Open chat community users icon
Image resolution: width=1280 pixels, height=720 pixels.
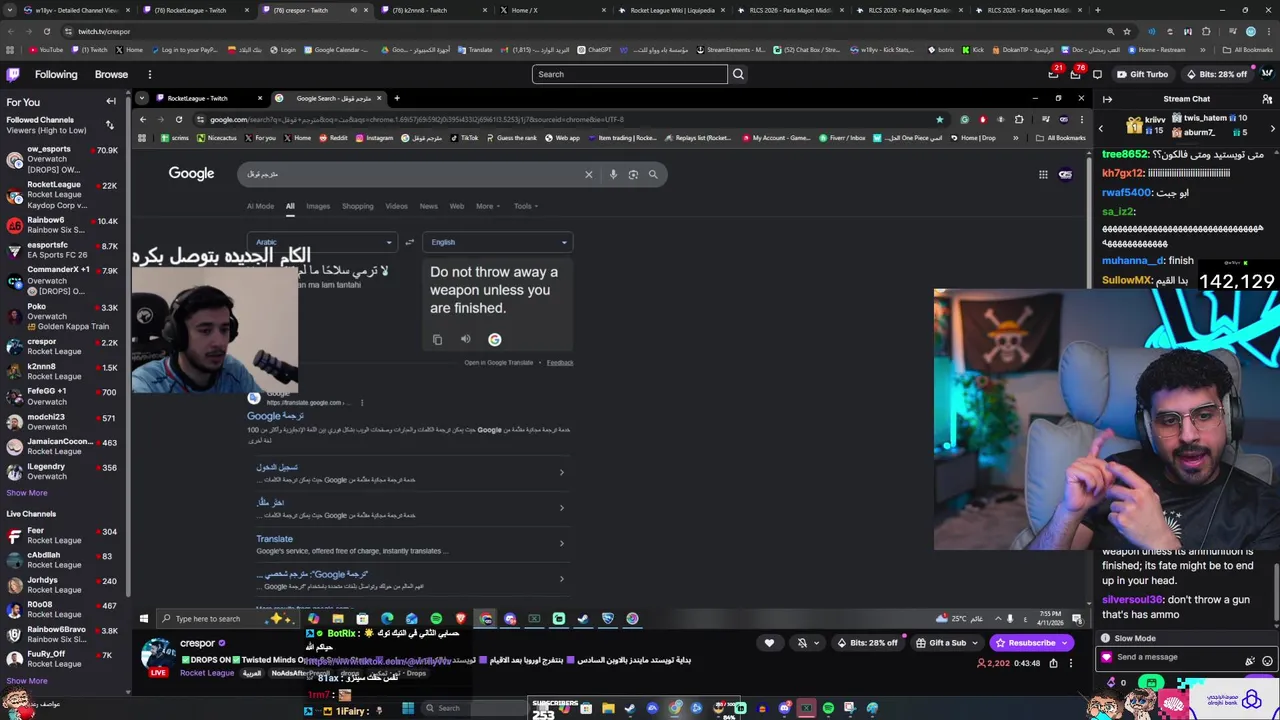[1267, 99]
